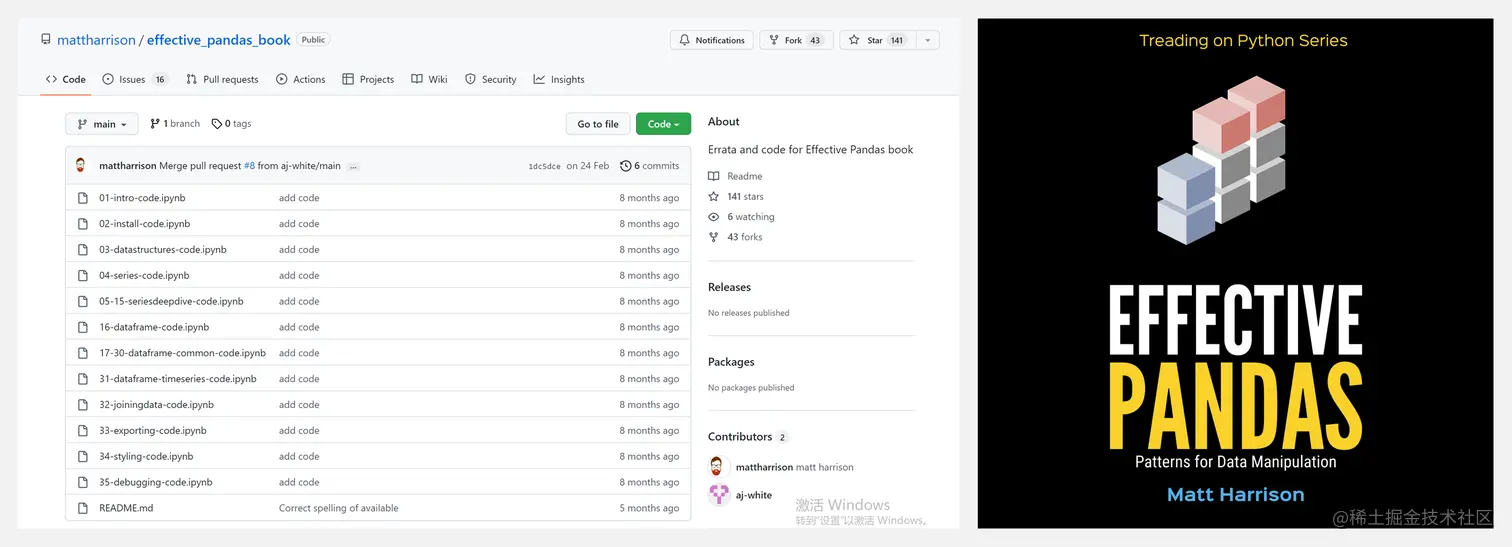The height and width of the screenshot is (547, 1512).
Task: Open file 31-dataframe-timeseries-code.ipynb
Action: (178, 379)
